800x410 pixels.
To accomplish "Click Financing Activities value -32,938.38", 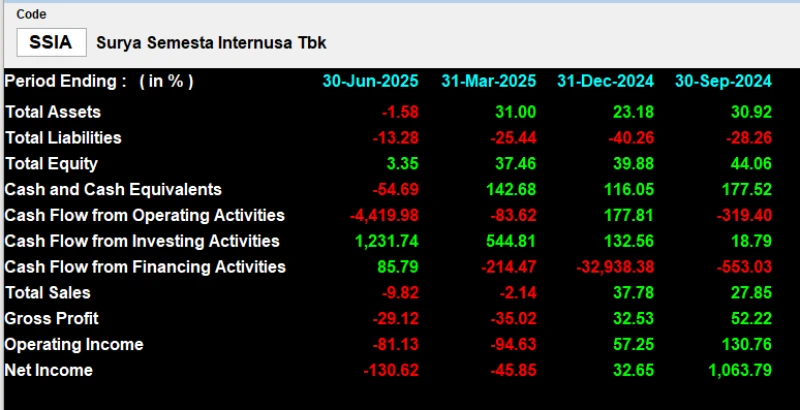I will point(615,267).
